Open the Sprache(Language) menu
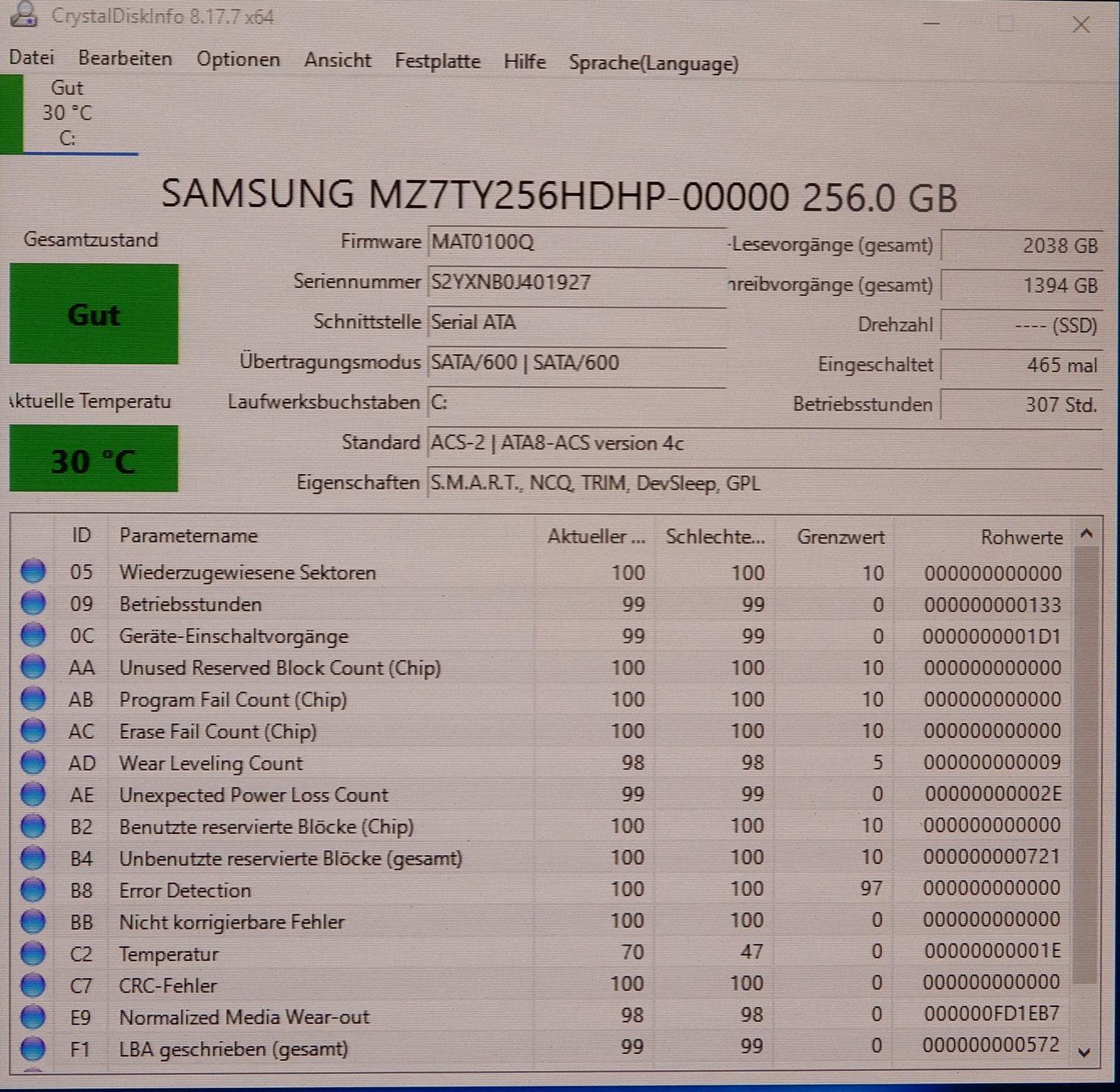Viewport: 1120px width, 1092px height. coord(654,63)
